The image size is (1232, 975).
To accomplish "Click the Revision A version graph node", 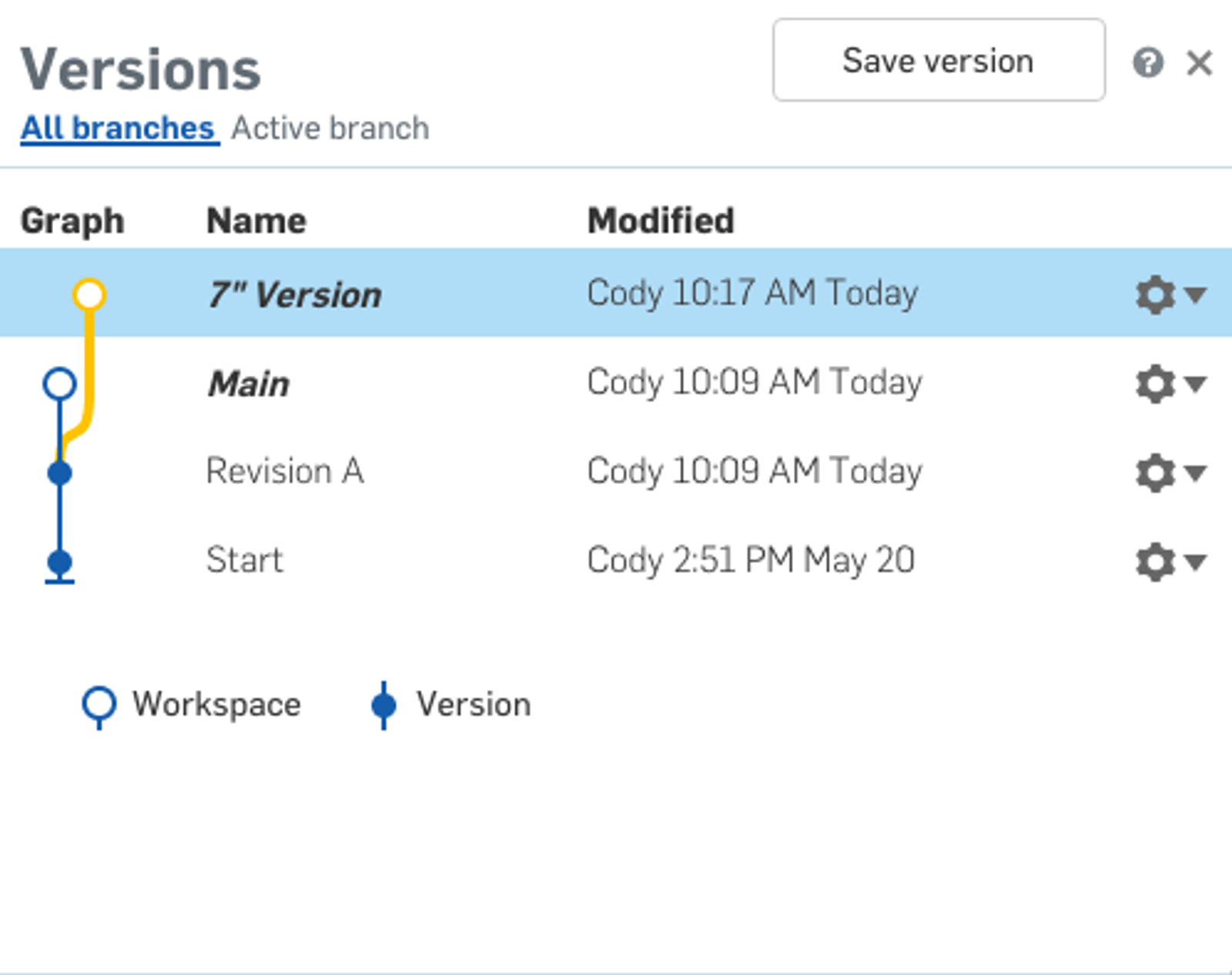I will pyautogui.click(x=59, y=472).
